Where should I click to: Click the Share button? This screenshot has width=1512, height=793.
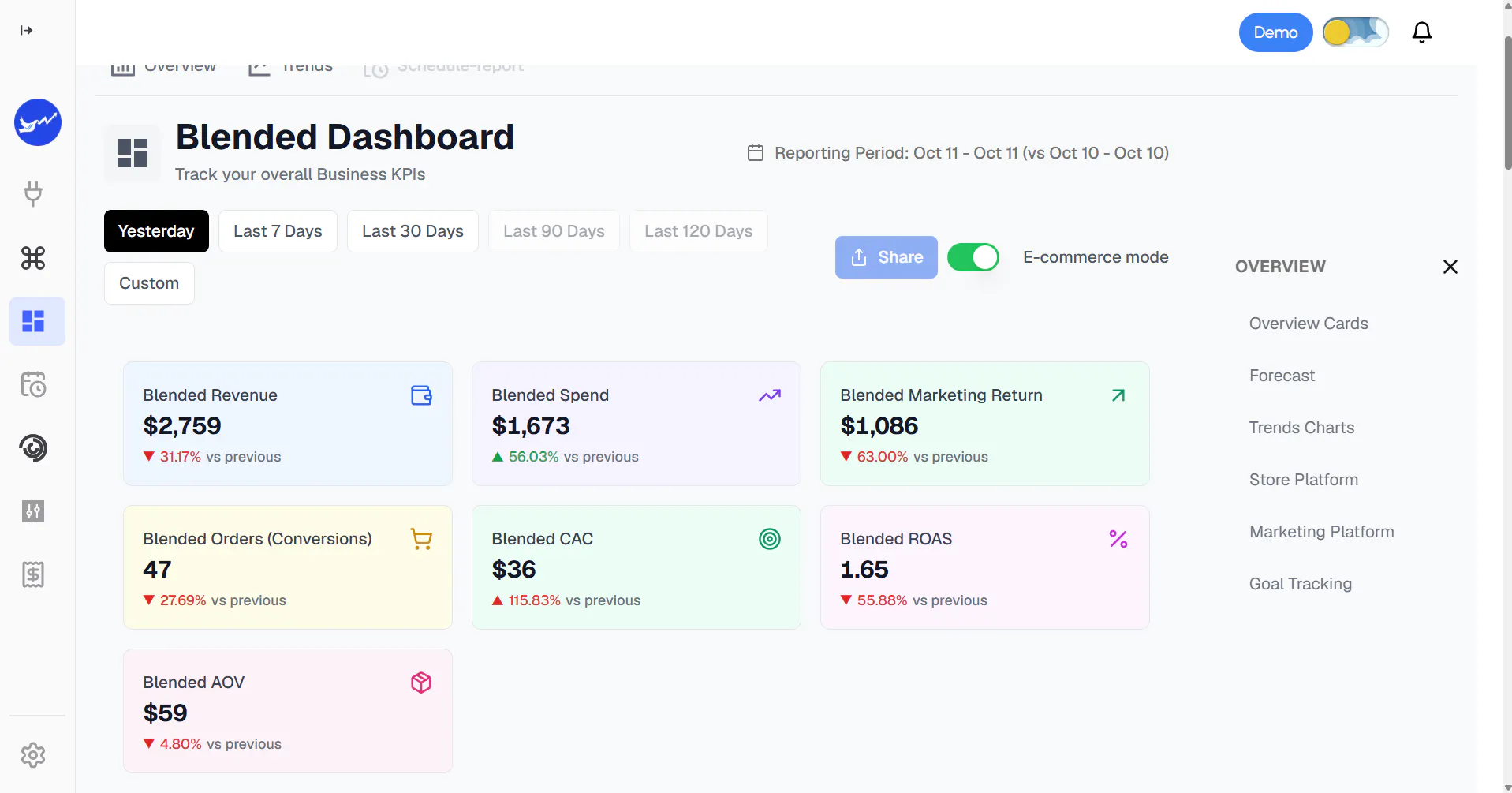pyautogui.click(x=887, y=257)
